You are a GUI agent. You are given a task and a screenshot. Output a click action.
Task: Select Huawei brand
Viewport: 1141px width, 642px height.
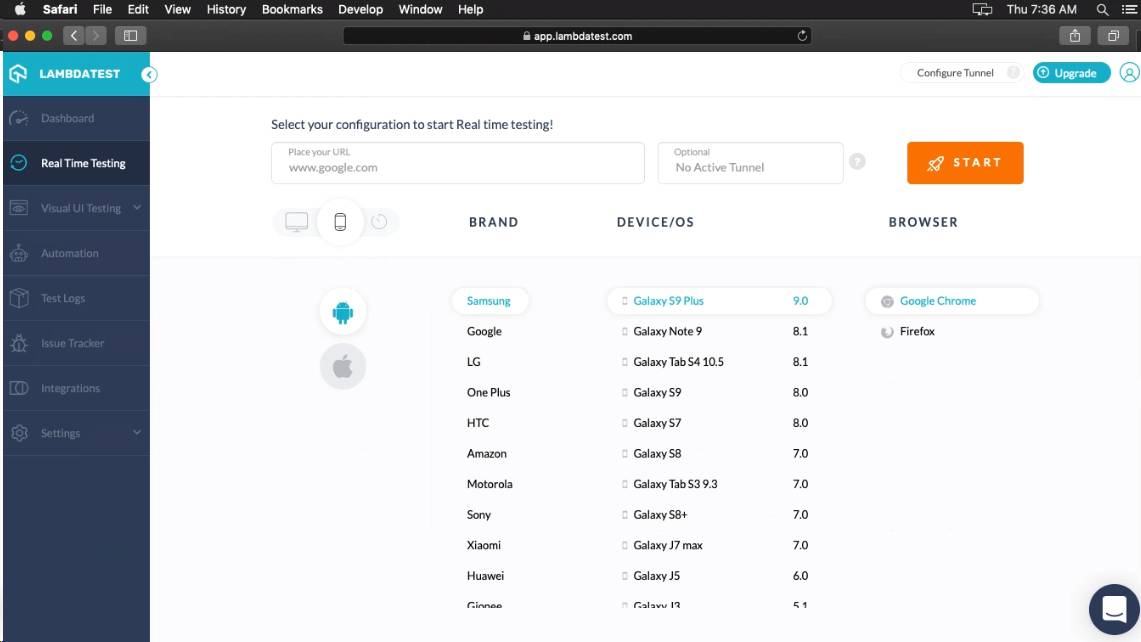tap(485, 576)
